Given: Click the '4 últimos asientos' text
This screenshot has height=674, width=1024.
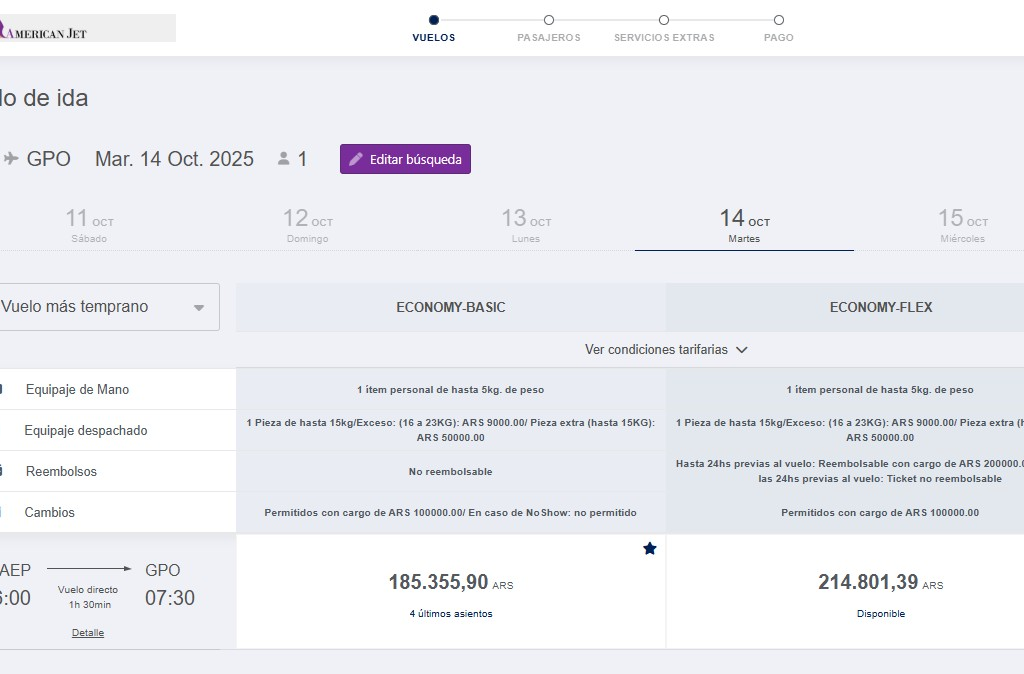Looking at the screenshot, I should (x=451, y=614).
